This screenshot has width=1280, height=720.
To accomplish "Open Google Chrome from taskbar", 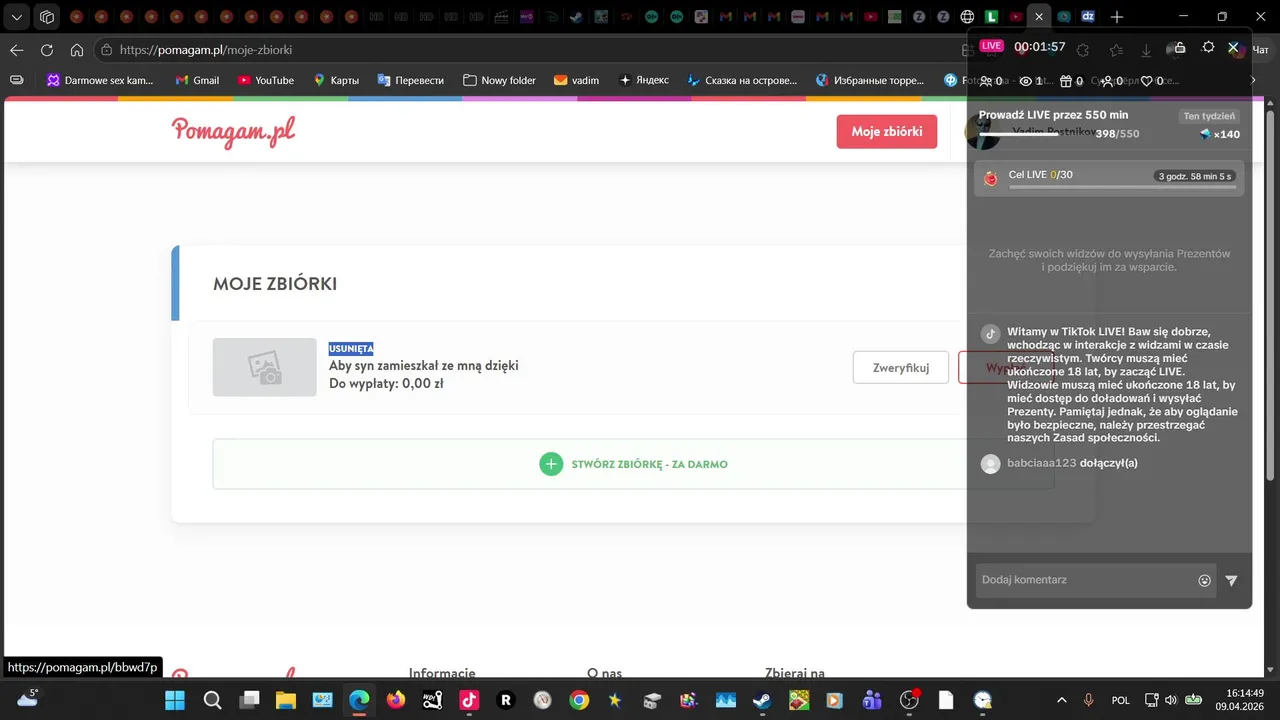I will 579,700.
